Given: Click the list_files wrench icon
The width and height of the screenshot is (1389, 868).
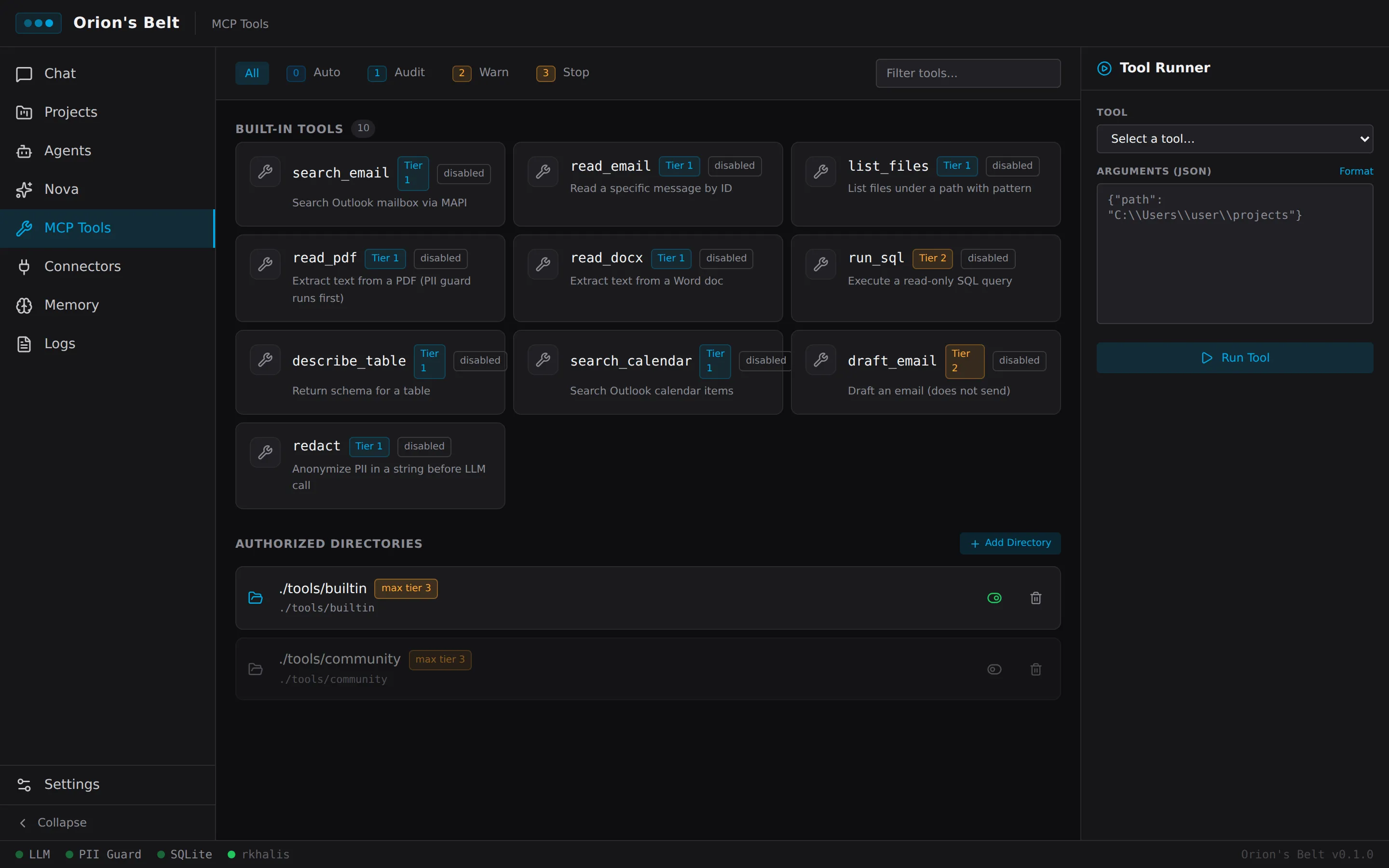Looking at the screenshot, I should point(821,172).
